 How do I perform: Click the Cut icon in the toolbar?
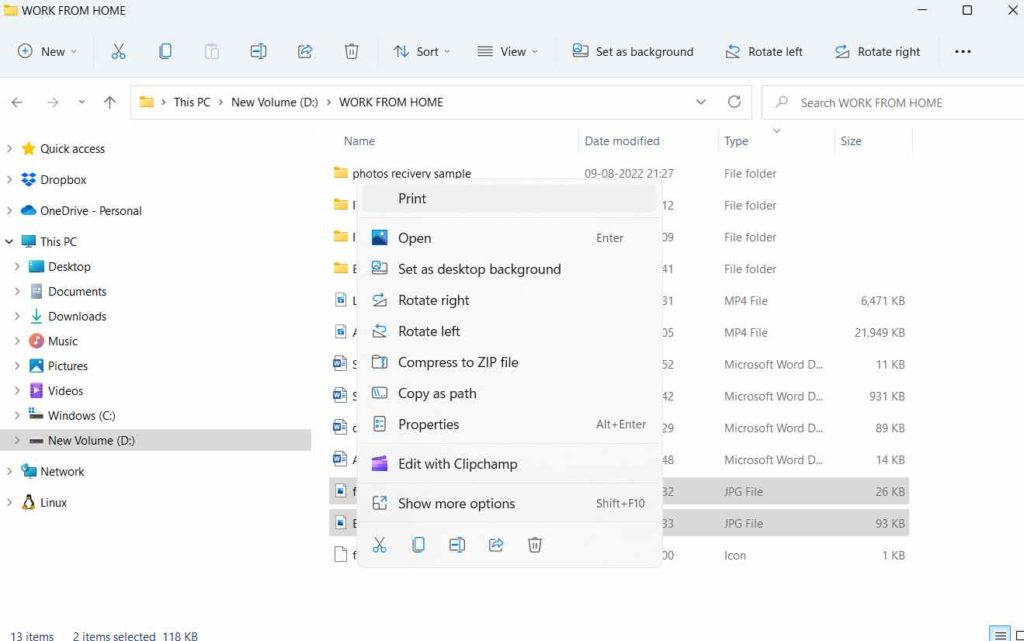[118, 52]
